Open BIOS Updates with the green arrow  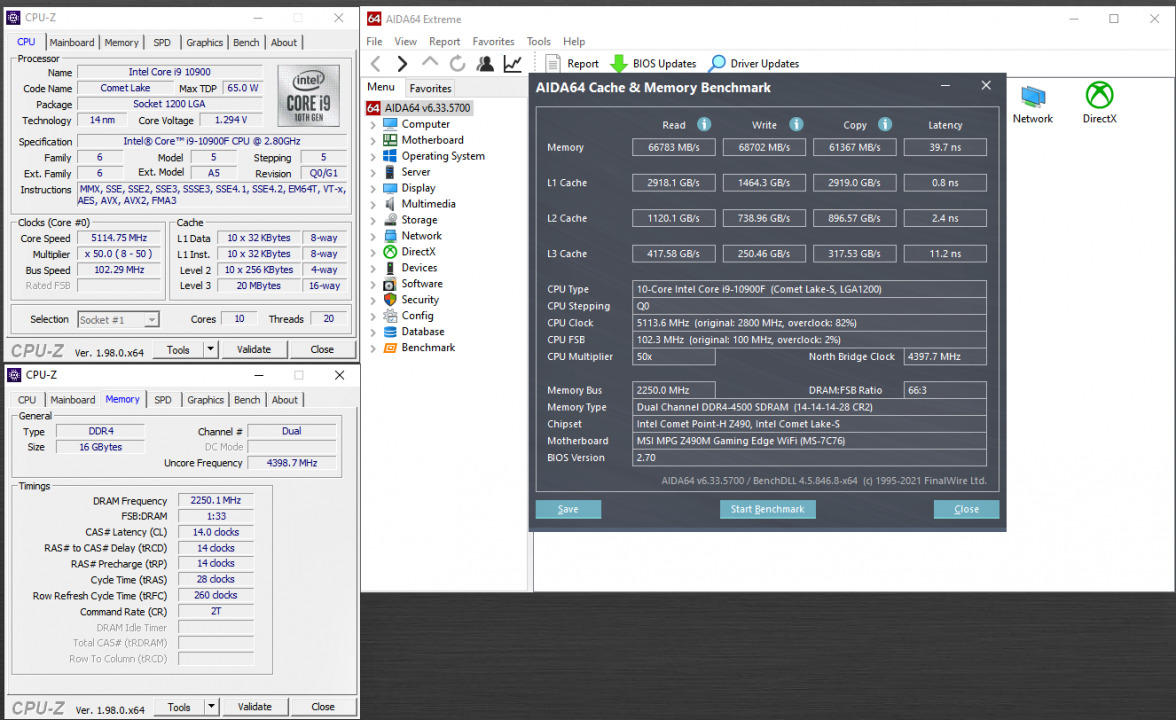coord(619,64)
